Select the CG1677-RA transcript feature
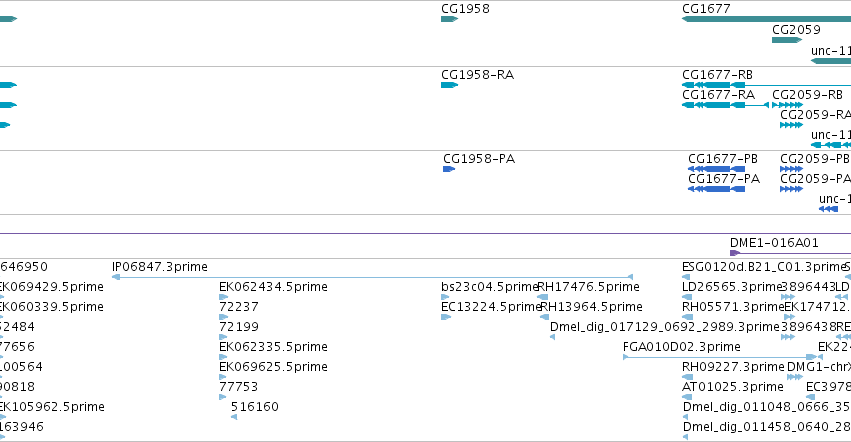 pyautogui.click(x=726, y=105)
